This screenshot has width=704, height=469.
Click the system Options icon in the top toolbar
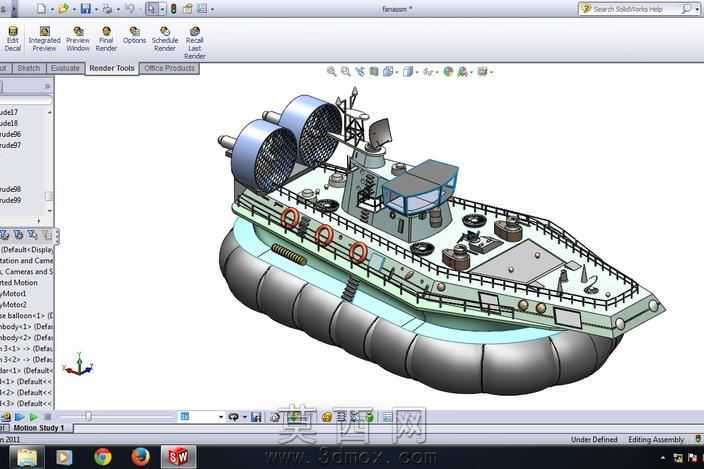tap(202, 9)
